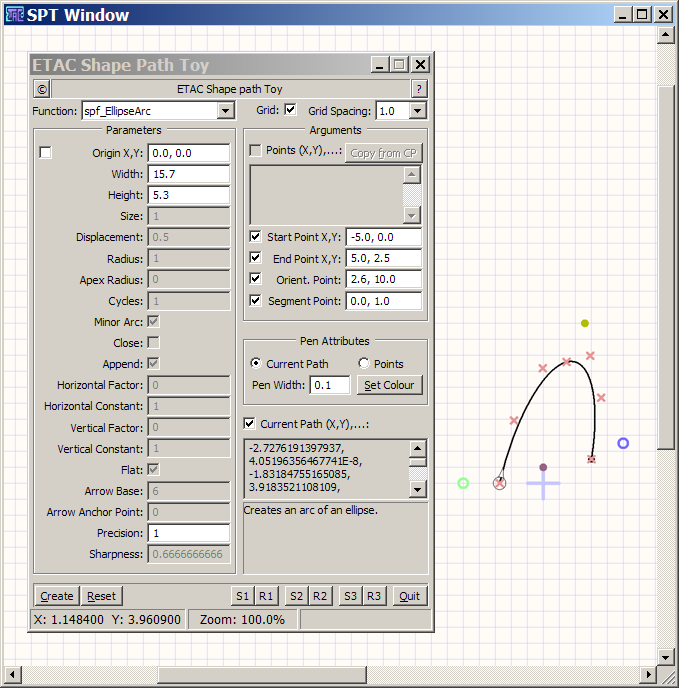Select the Points radio button
679x688 pixels.
(363, 364)
